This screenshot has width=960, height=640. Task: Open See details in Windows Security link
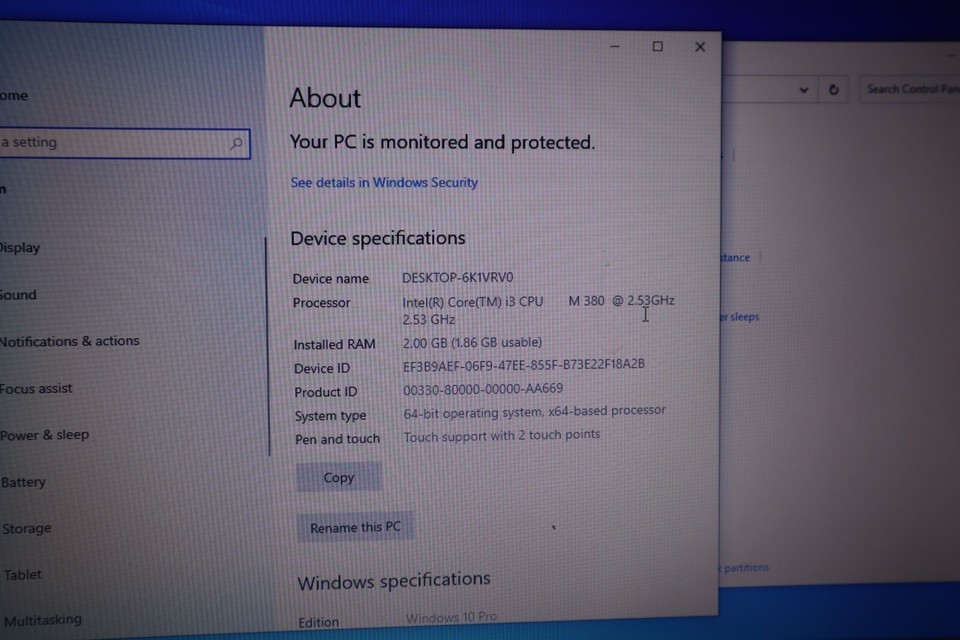384,183
